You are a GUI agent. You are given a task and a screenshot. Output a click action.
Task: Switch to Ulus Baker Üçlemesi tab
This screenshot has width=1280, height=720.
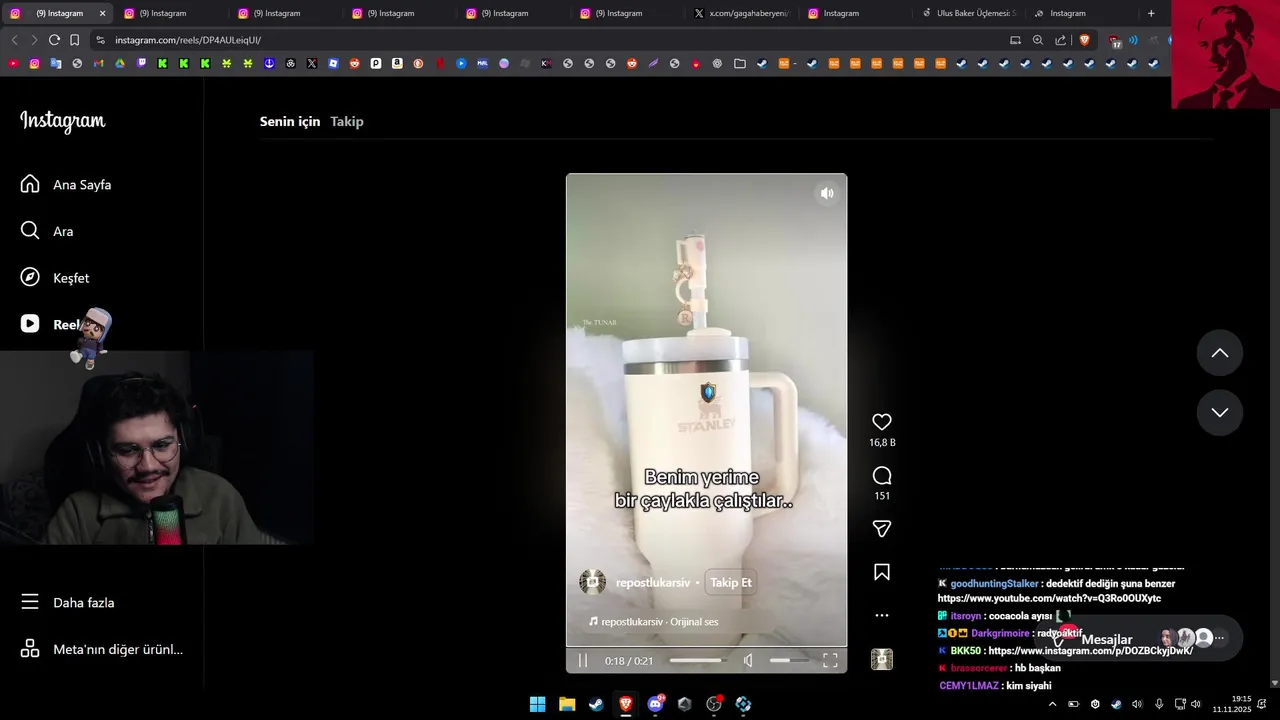coord(968,13)
